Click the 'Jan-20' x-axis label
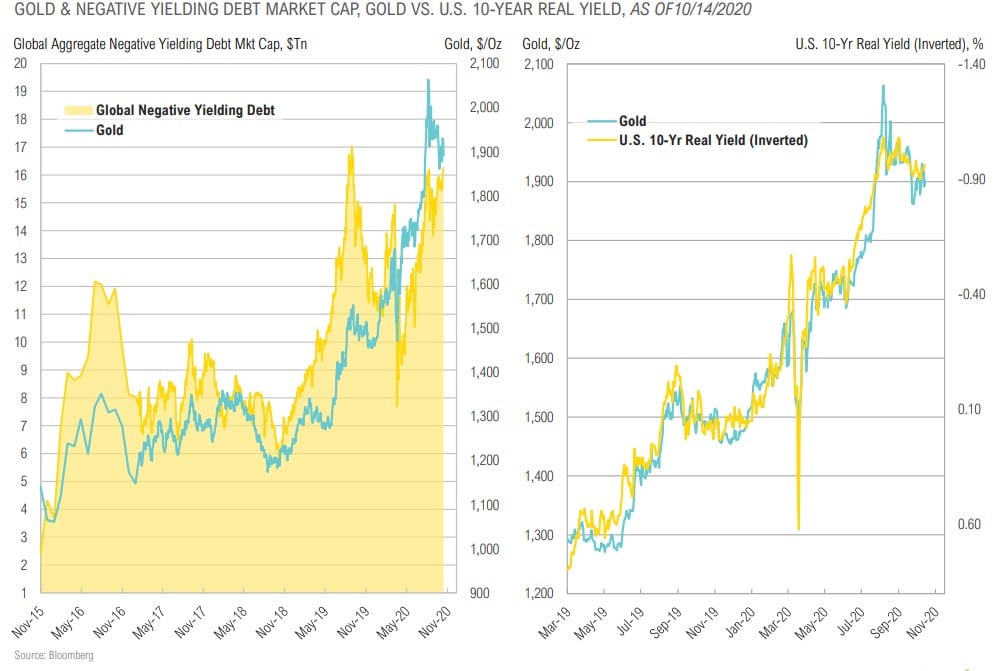This screenshot has width=1006, height=671. [x=741, y=621]
